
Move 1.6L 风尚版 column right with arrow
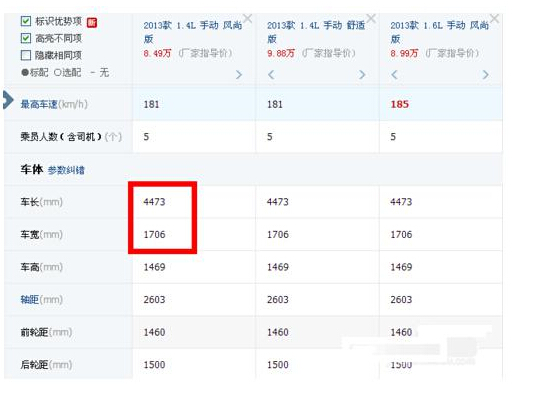point(486,74)
